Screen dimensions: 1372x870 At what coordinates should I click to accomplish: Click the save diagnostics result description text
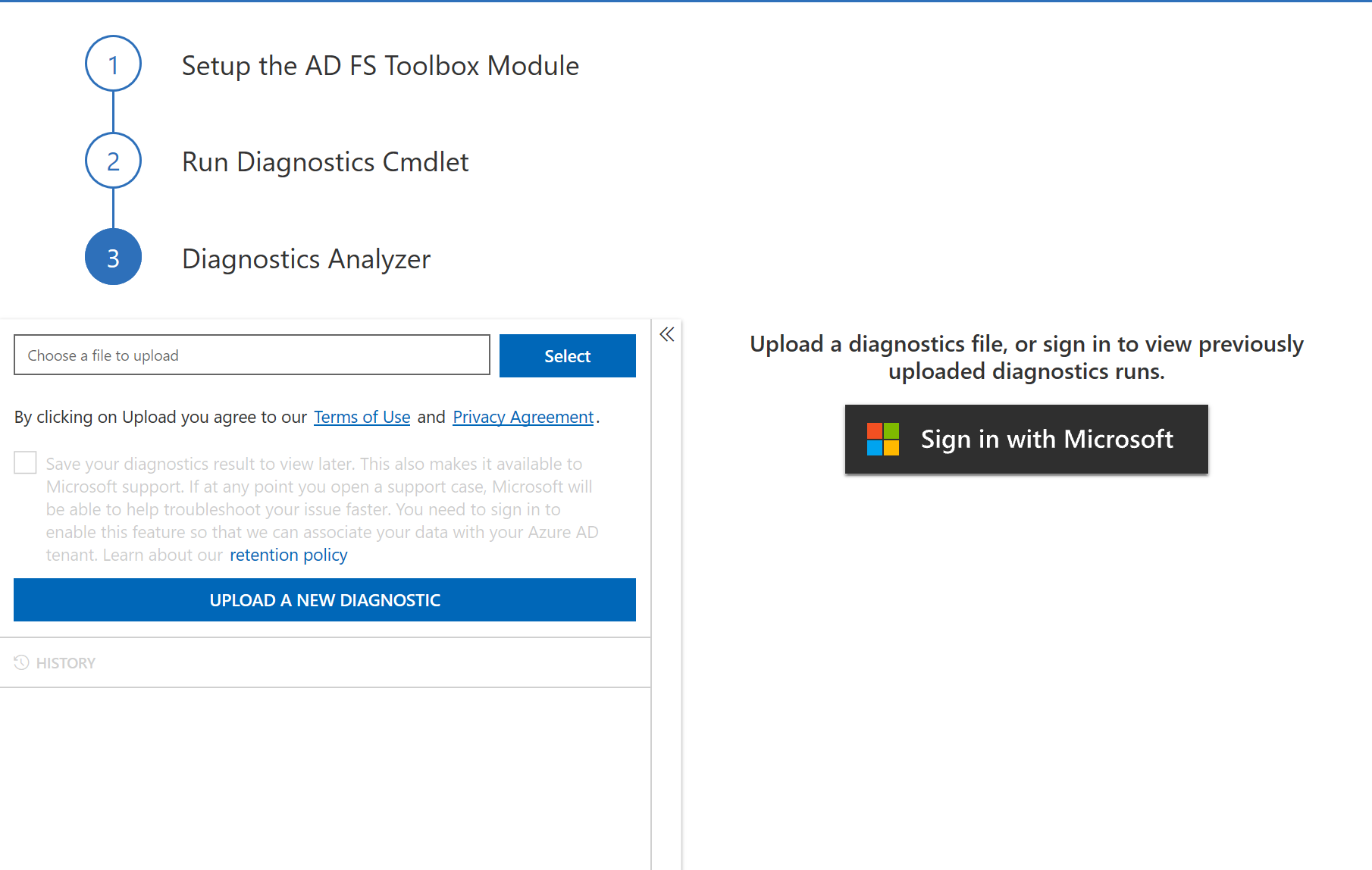coord(318,498)
